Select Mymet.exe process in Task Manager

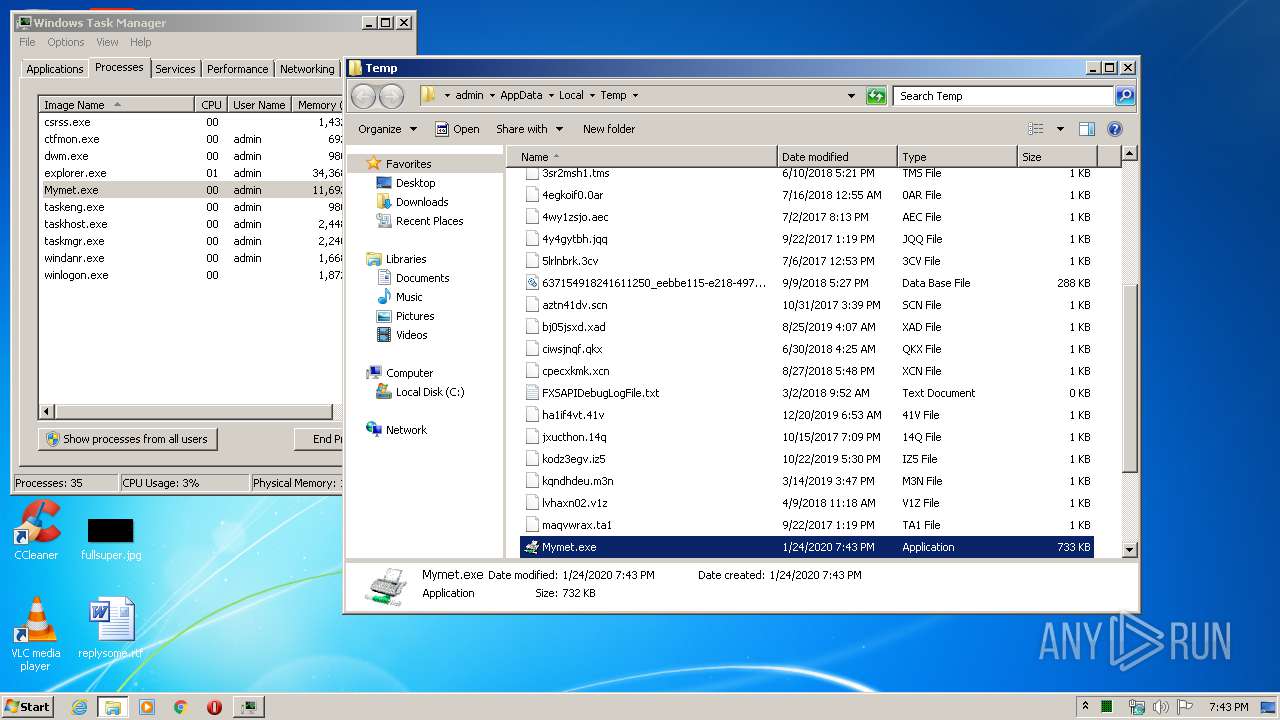(x=190, y=190)
